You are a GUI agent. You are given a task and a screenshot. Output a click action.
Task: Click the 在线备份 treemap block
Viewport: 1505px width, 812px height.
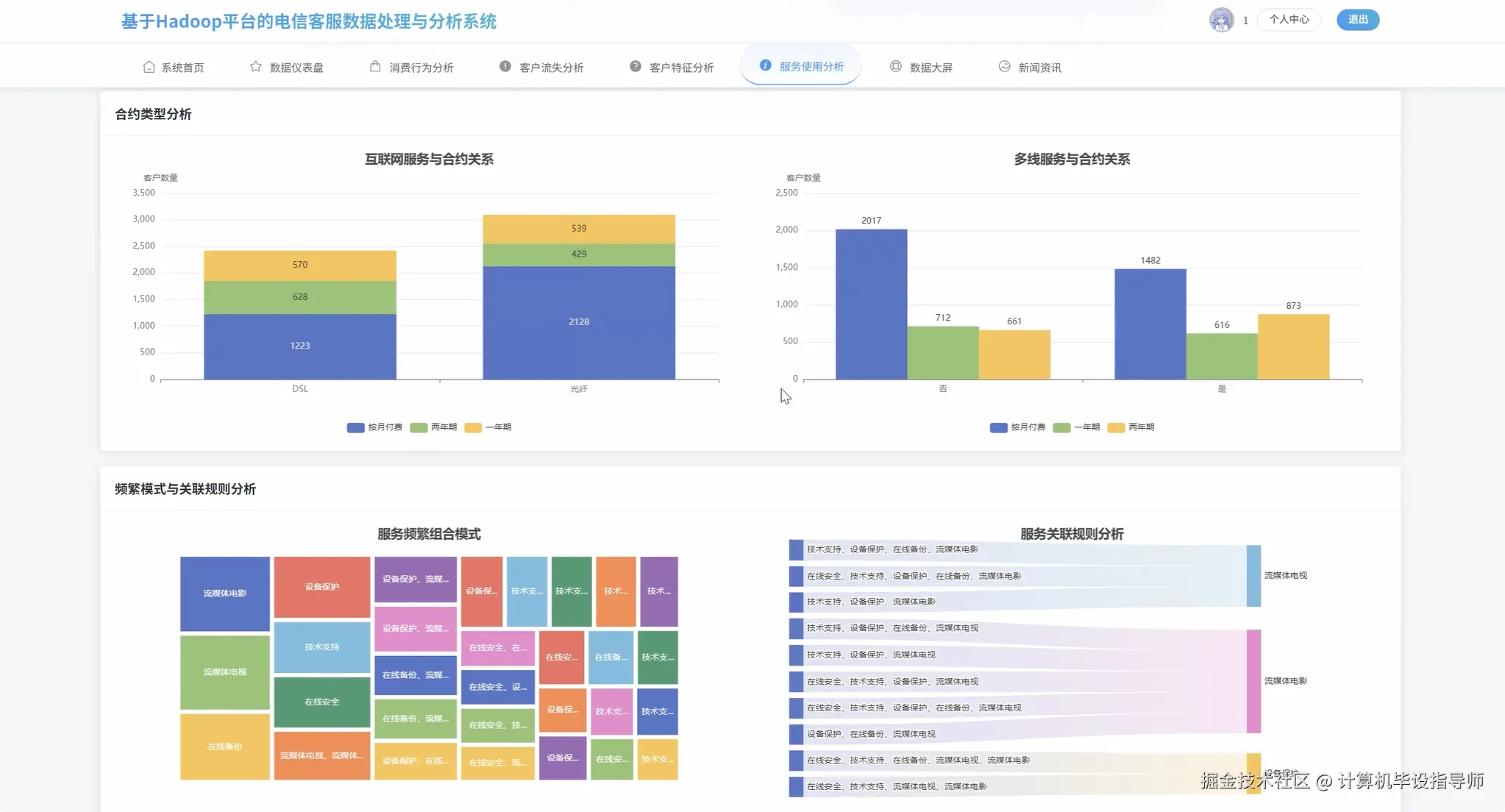[x=225, y=747]
